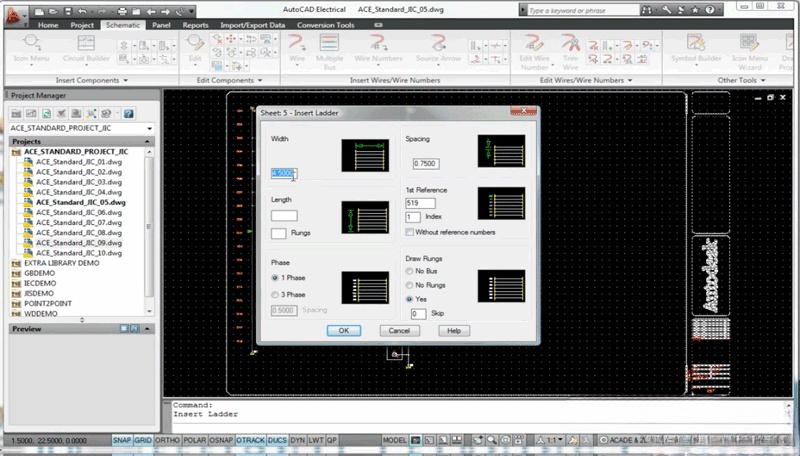The height and width of the screenshot is (456, 800).
Task: Click the MODEL button in status bar
Action: pyautogui.click(x=394, y=440)
